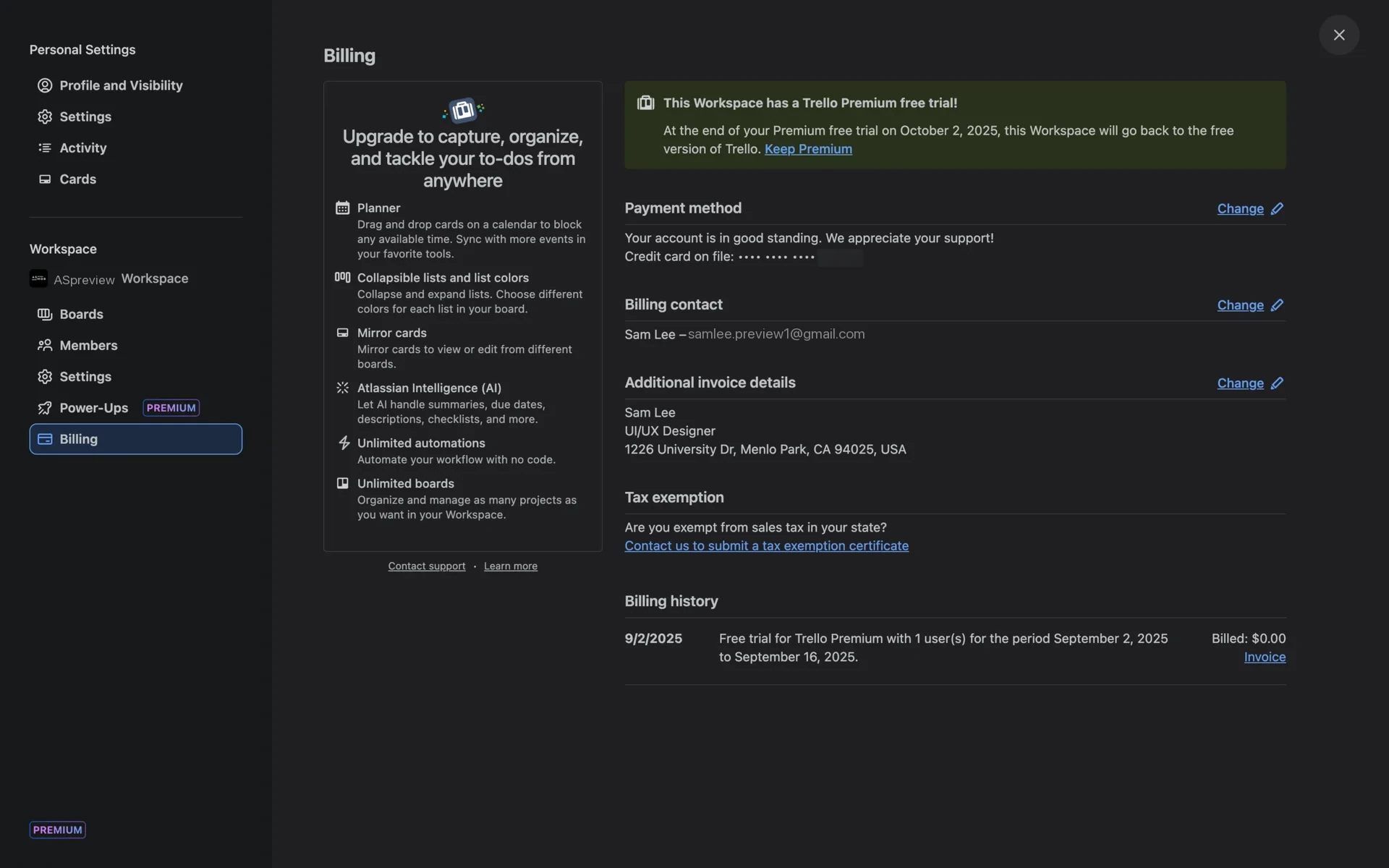Screen dimensions: 1389x868
Task: Click the Unlimited boards icon
Action: (343, 483)
